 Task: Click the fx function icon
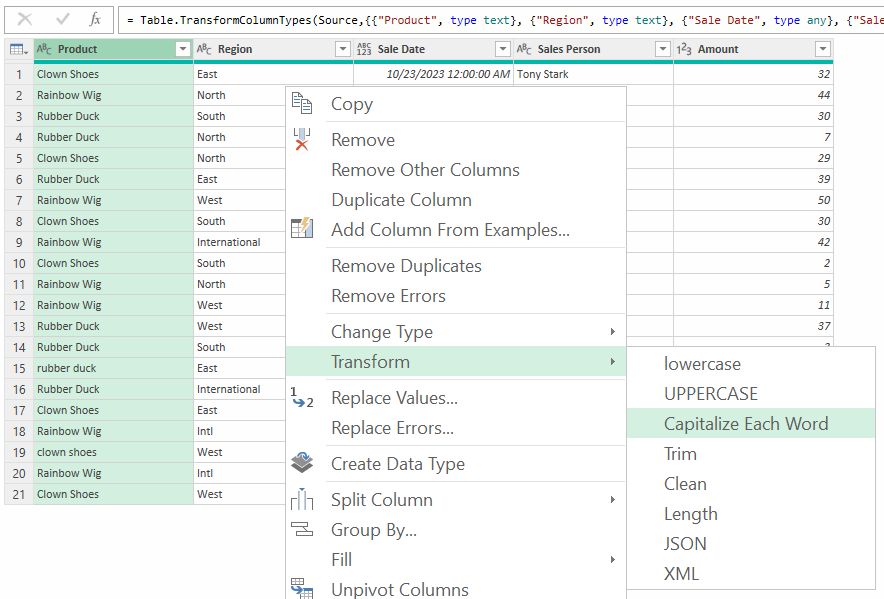coord(95,19)
